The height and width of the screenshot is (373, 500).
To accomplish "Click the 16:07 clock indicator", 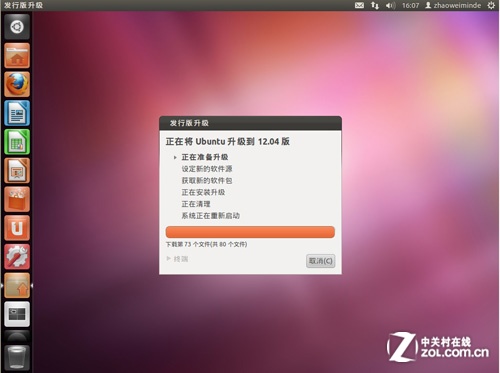I will click(x=410, y=5).
